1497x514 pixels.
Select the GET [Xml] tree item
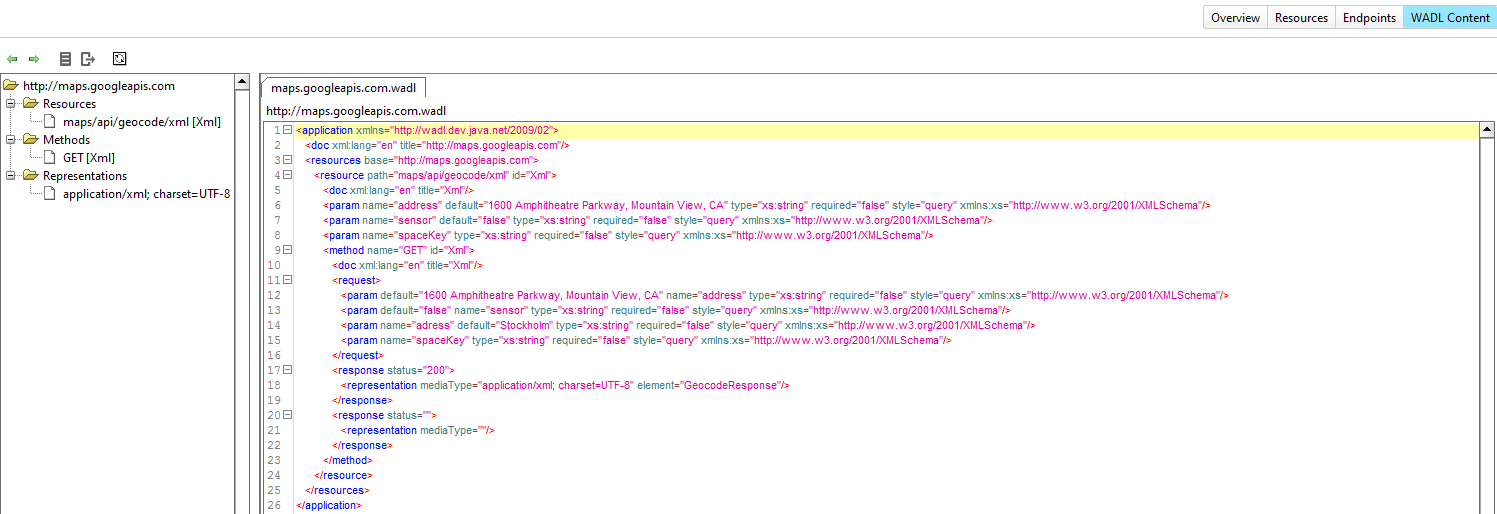88,158
